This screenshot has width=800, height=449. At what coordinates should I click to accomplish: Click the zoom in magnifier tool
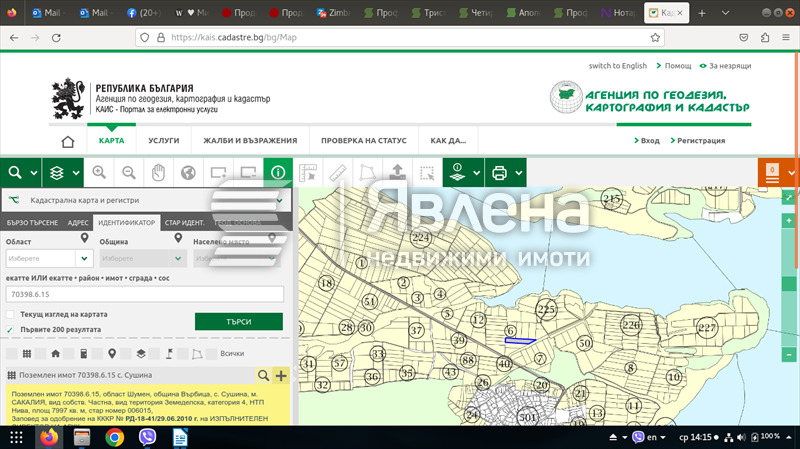click(x=99, y=172)
